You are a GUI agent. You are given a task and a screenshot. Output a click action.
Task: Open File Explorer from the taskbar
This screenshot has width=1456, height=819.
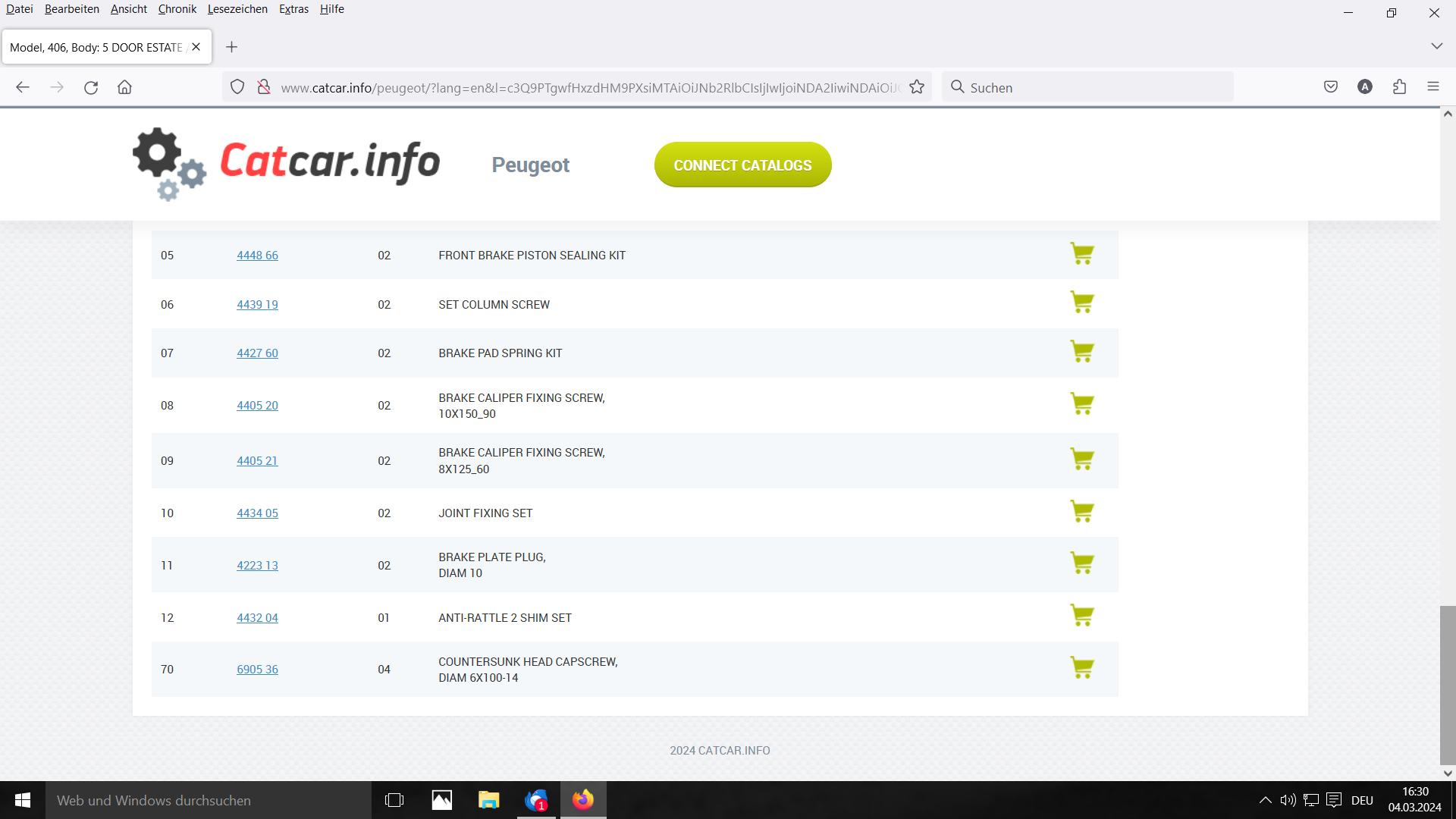(x=488, y=800)
